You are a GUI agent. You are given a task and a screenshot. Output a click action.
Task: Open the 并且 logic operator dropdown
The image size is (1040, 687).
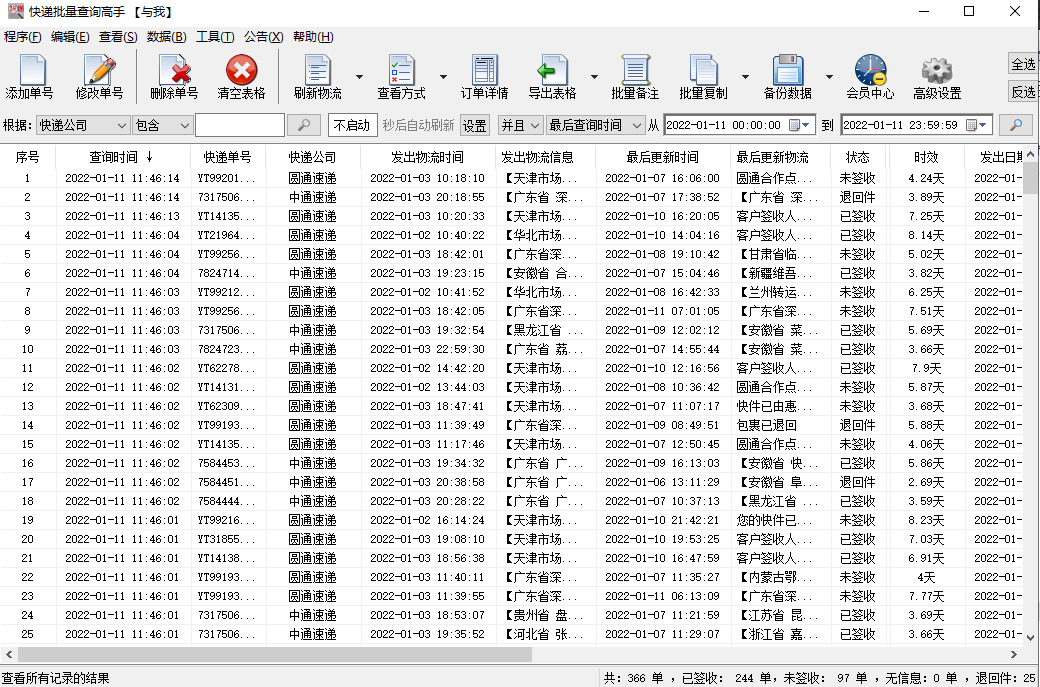click(x=535, y=125)
